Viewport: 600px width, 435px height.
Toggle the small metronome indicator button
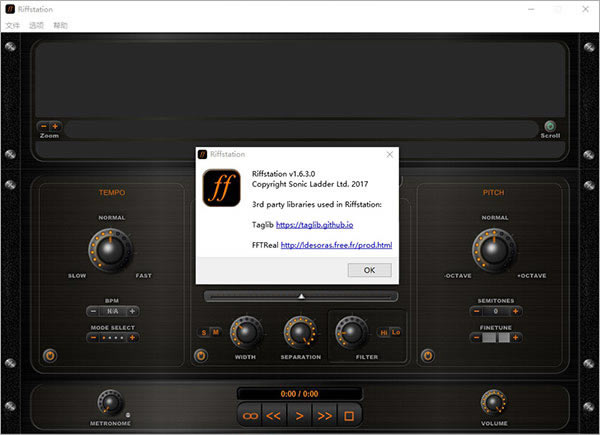pyautogui.click(x=128, y=415)
